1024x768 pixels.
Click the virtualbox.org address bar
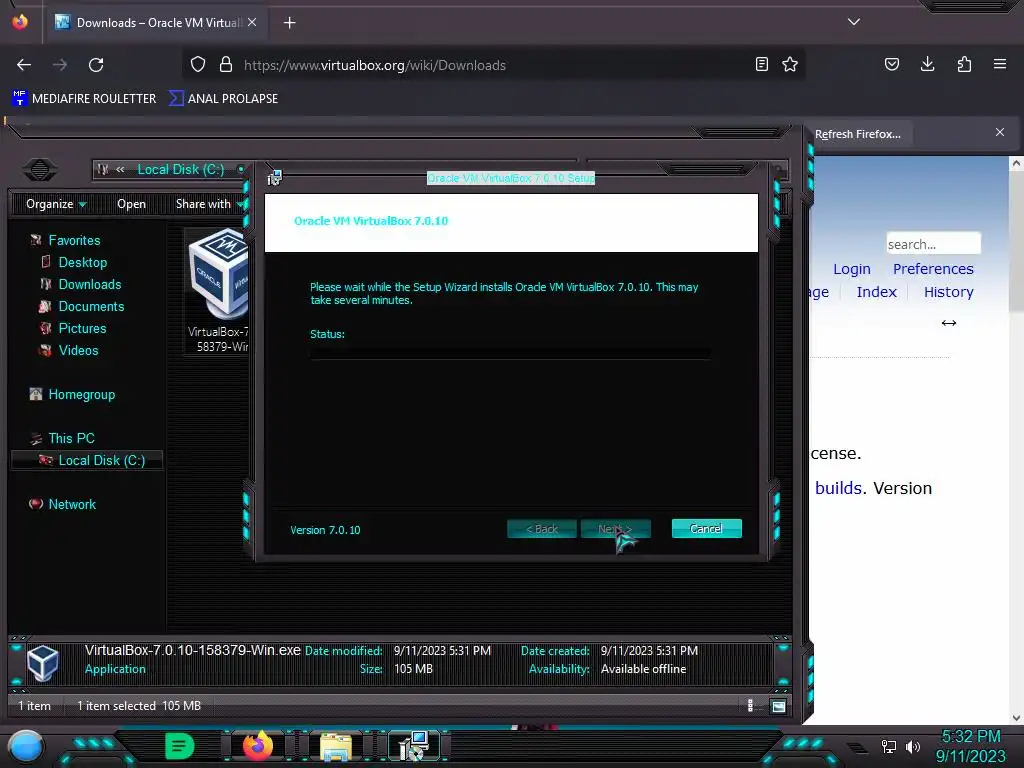coord(496,65)
